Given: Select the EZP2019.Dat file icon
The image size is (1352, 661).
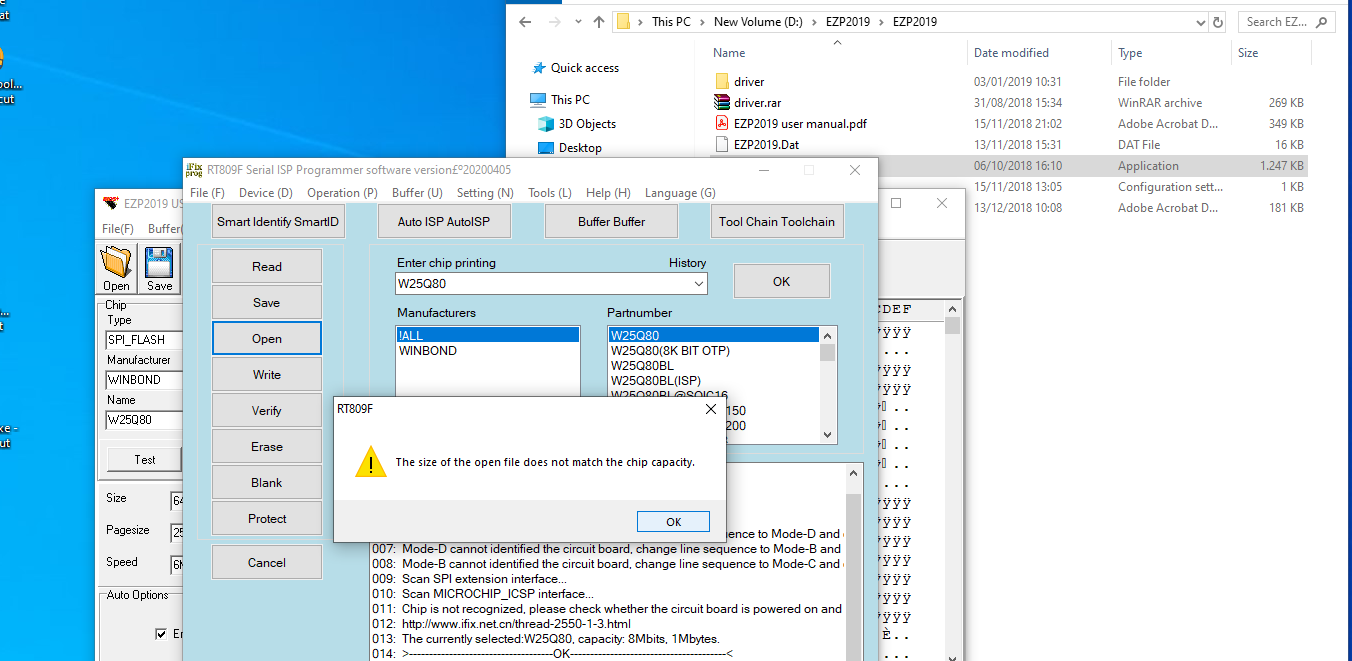Looking at the screenshot, I should point(723,144).
